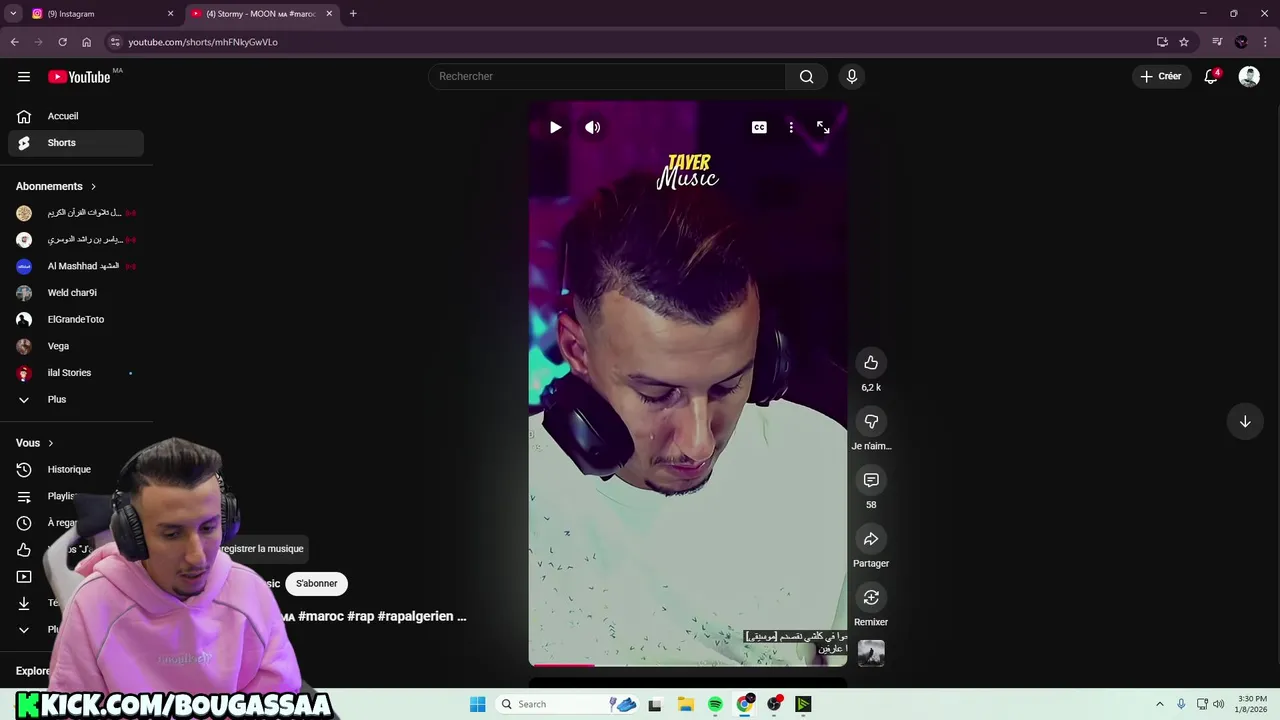1280x720 pixels.
Task: Open the Windows Start menu
Action: click(478, 704)
